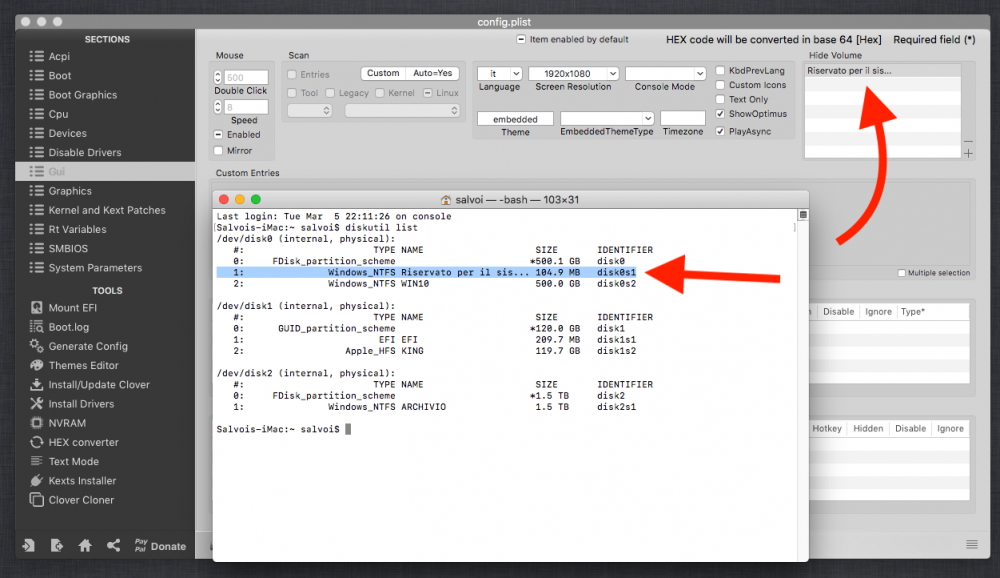Click the Hidden column header
The image size is (1000, 578).
point(868,428)
